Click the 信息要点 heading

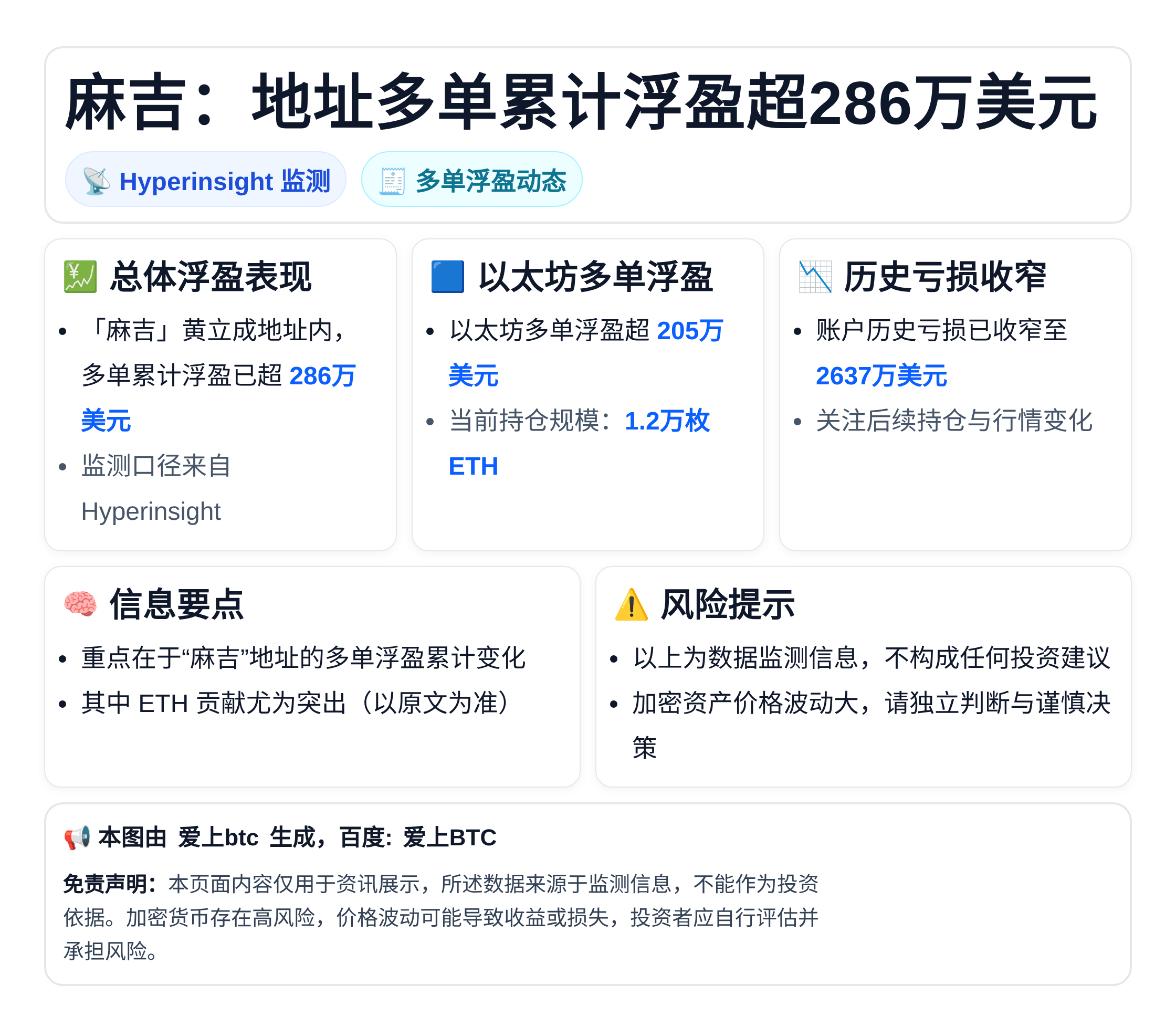pos(177,605)
